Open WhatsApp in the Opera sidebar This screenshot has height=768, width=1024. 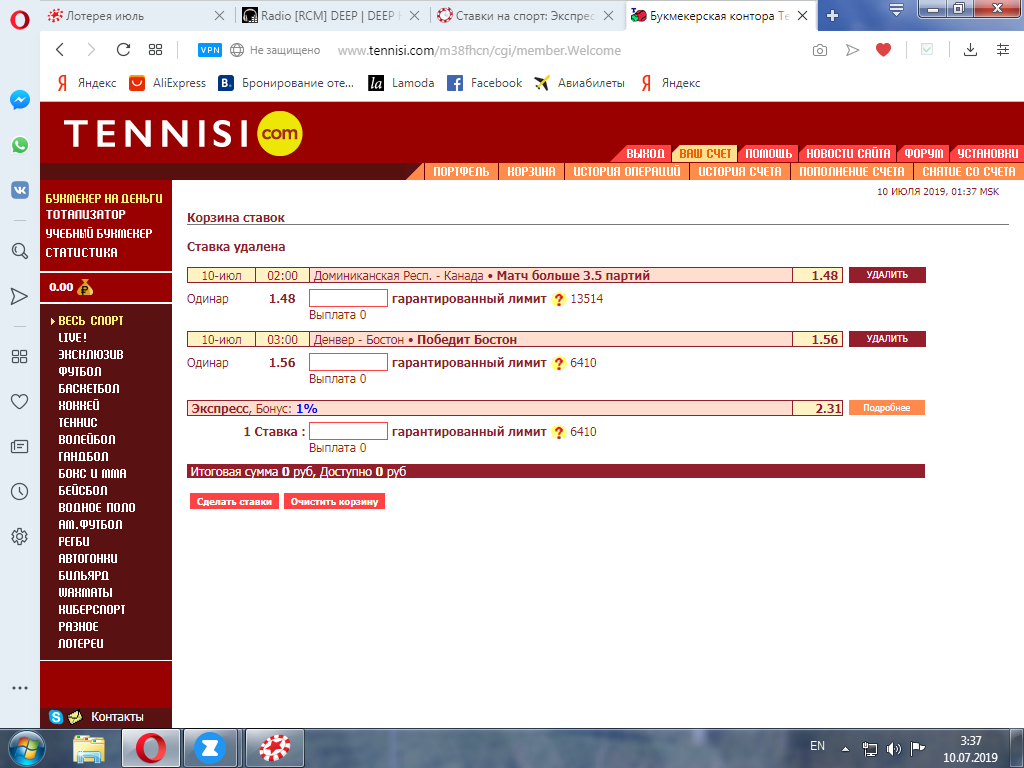[x=19, y=145]
